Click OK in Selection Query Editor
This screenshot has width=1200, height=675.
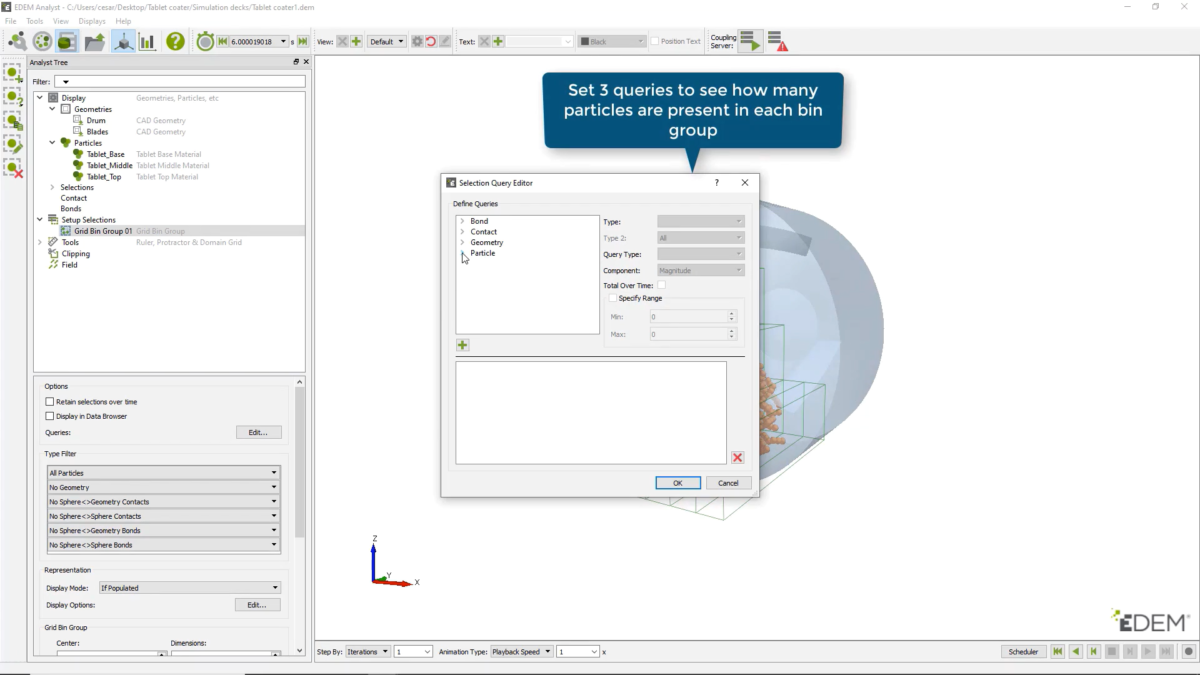coord(678,483)
